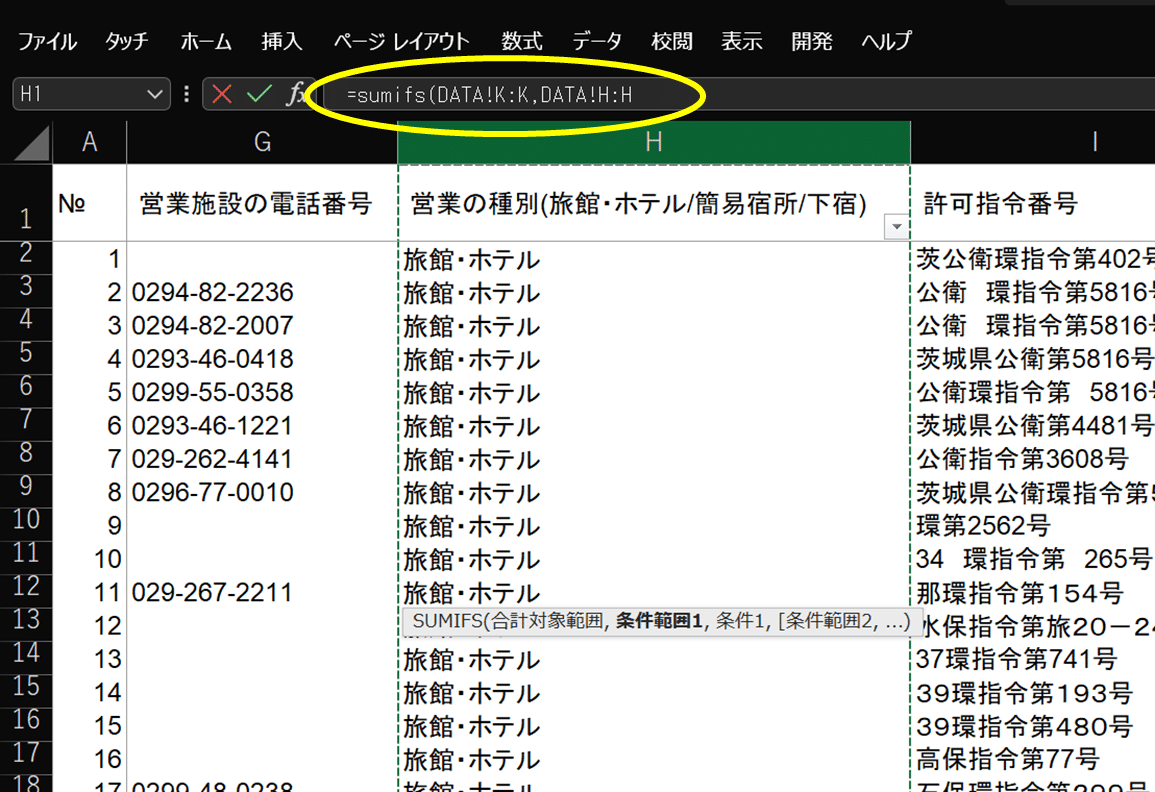Select the cell 39環指令第193号

pyautogui.click(x=1033, y=693)
